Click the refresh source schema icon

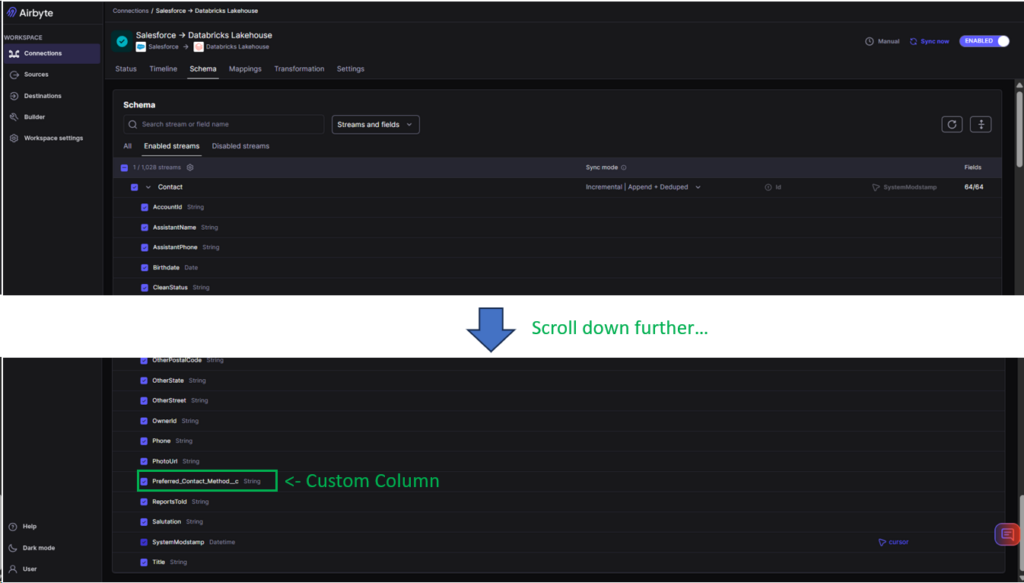[x=952, y=124]
